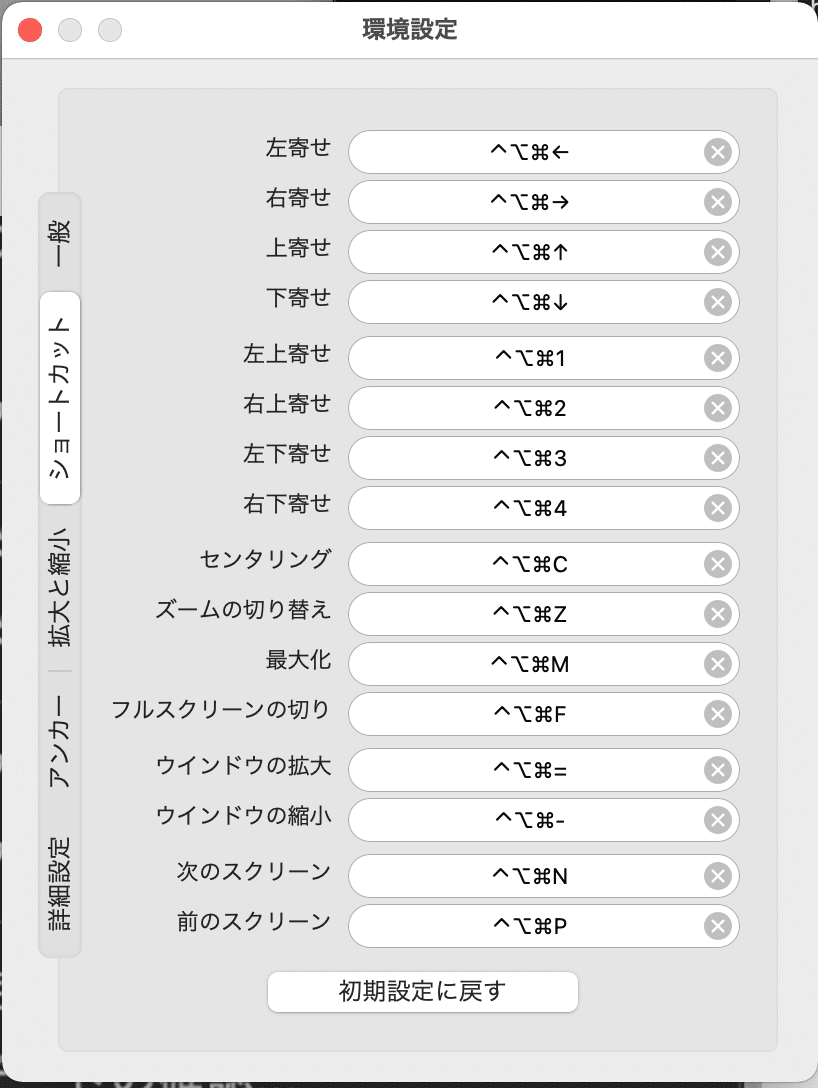Screen dimensions: 818x1088
Task: Close the 環境設定 window
Action: (30, 30)
